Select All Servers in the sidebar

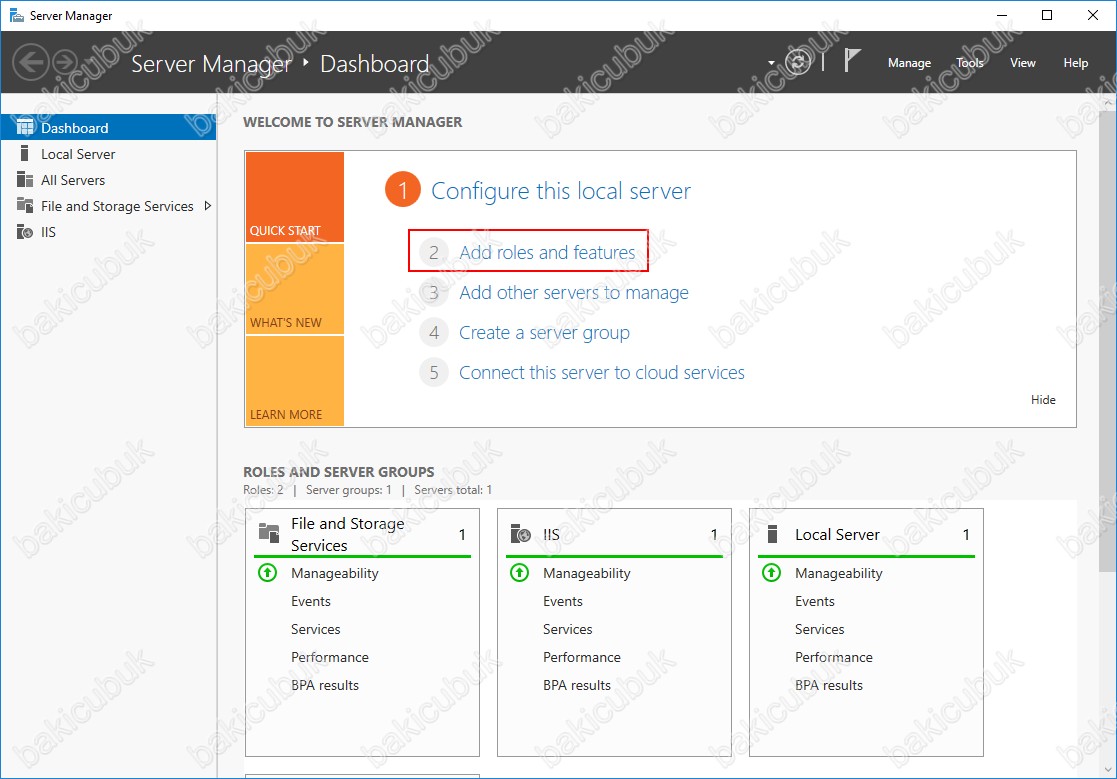click(108, 180)
